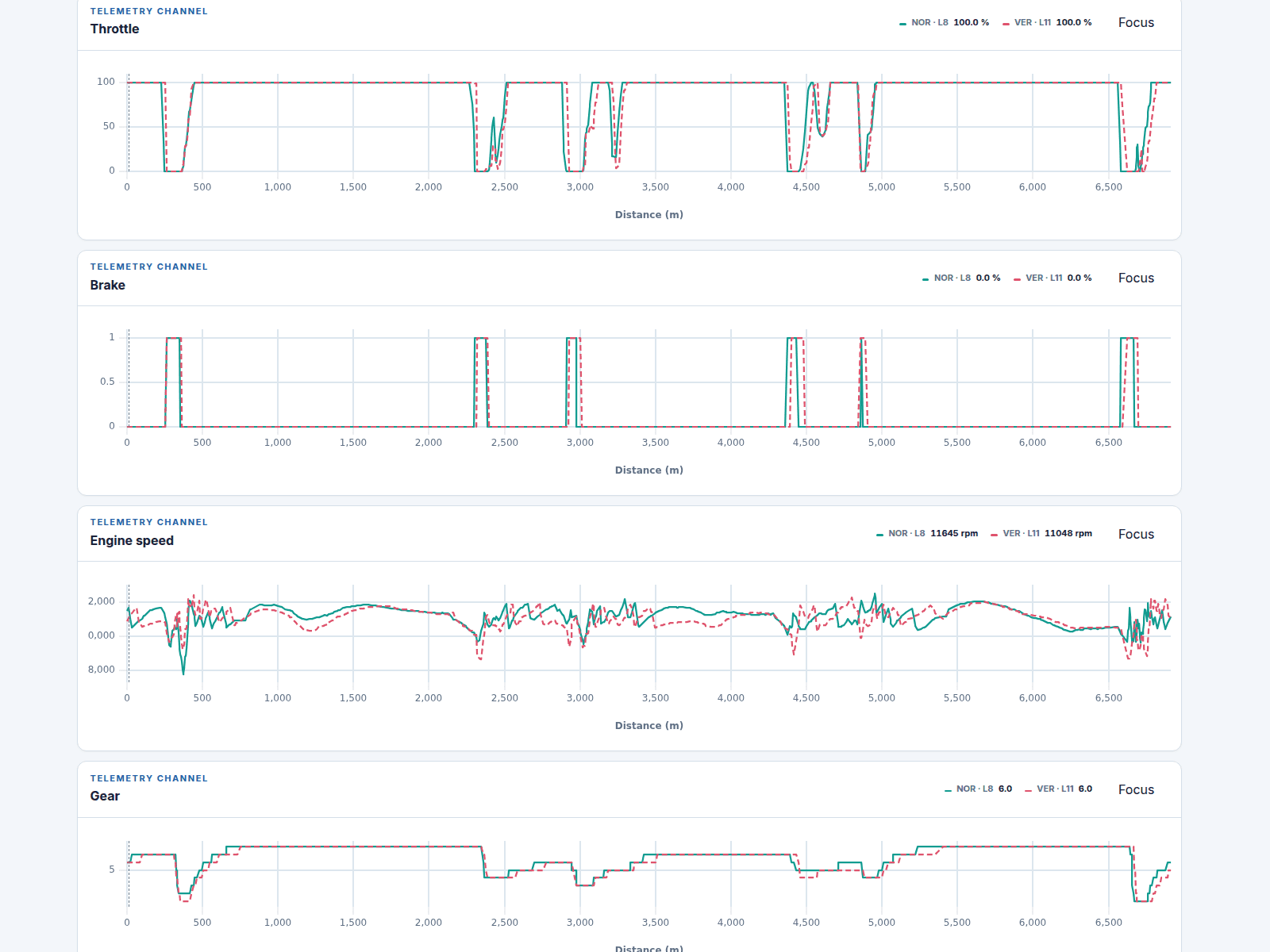Toggle NOR L8 legend in Gear panel
1270x952 pixels.
pos(979,789)
